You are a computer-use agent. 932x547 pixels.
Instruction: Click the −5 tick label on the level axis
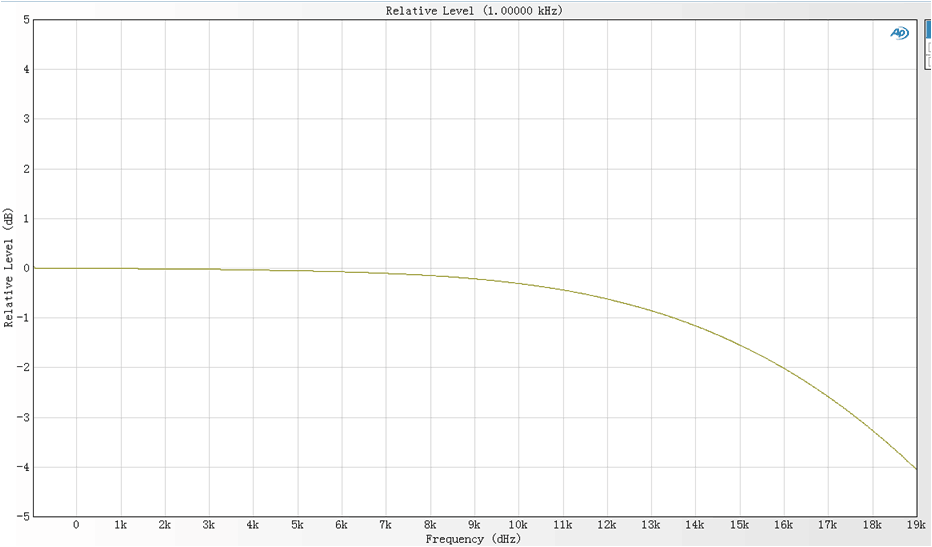pos(22,517)
